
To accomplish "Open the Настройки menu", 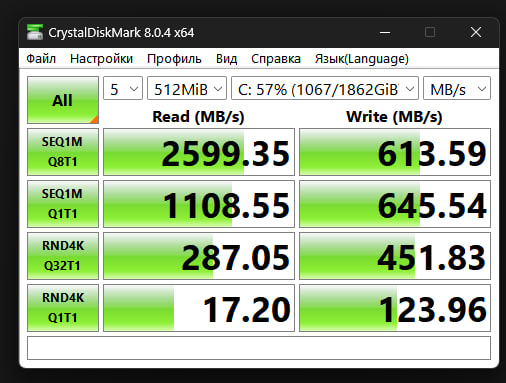I will (x=101, y=59).
